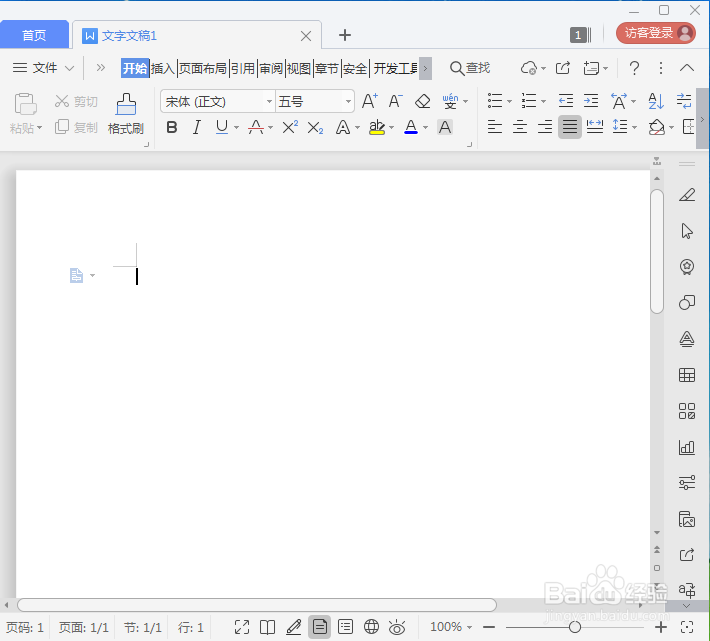The width and height of the screenshot is (710, 641).
Task: Click the horizontal scrollbar
Action: (257, 605)
